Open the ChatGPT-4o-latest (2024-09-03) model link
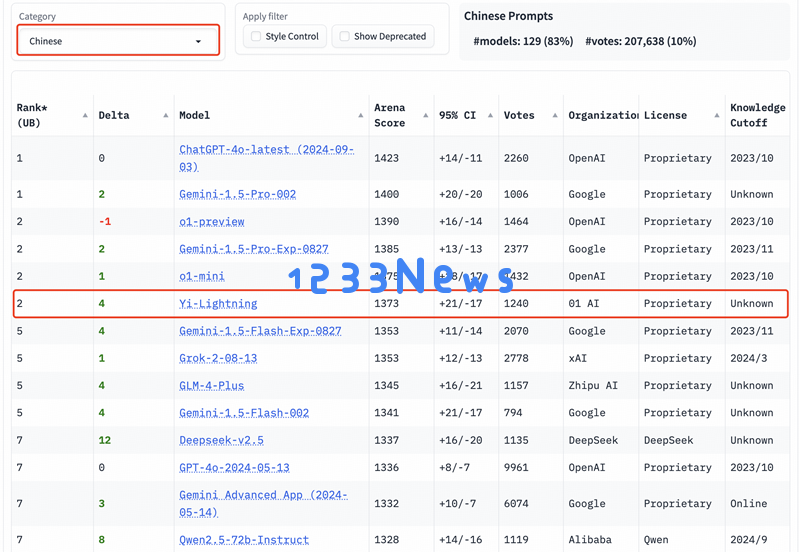This screenshot has height=552, width=800. click(266, 158)
